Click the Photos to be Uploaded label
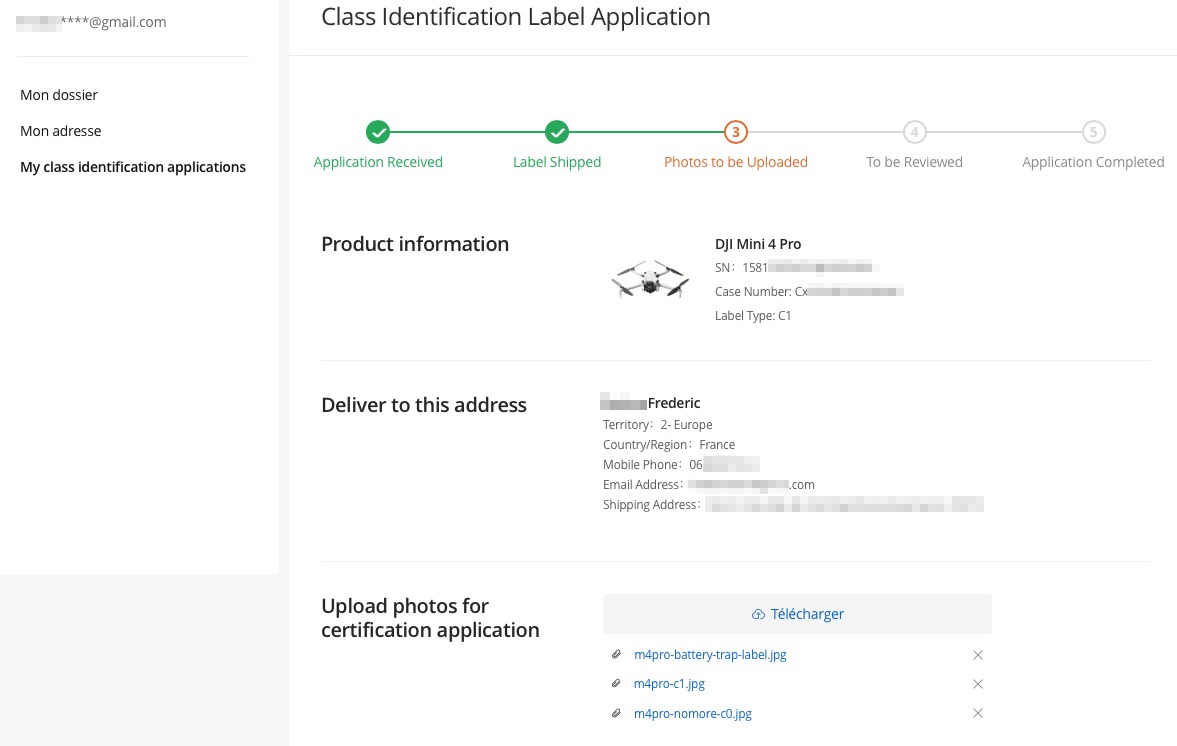 pos(736,162)
